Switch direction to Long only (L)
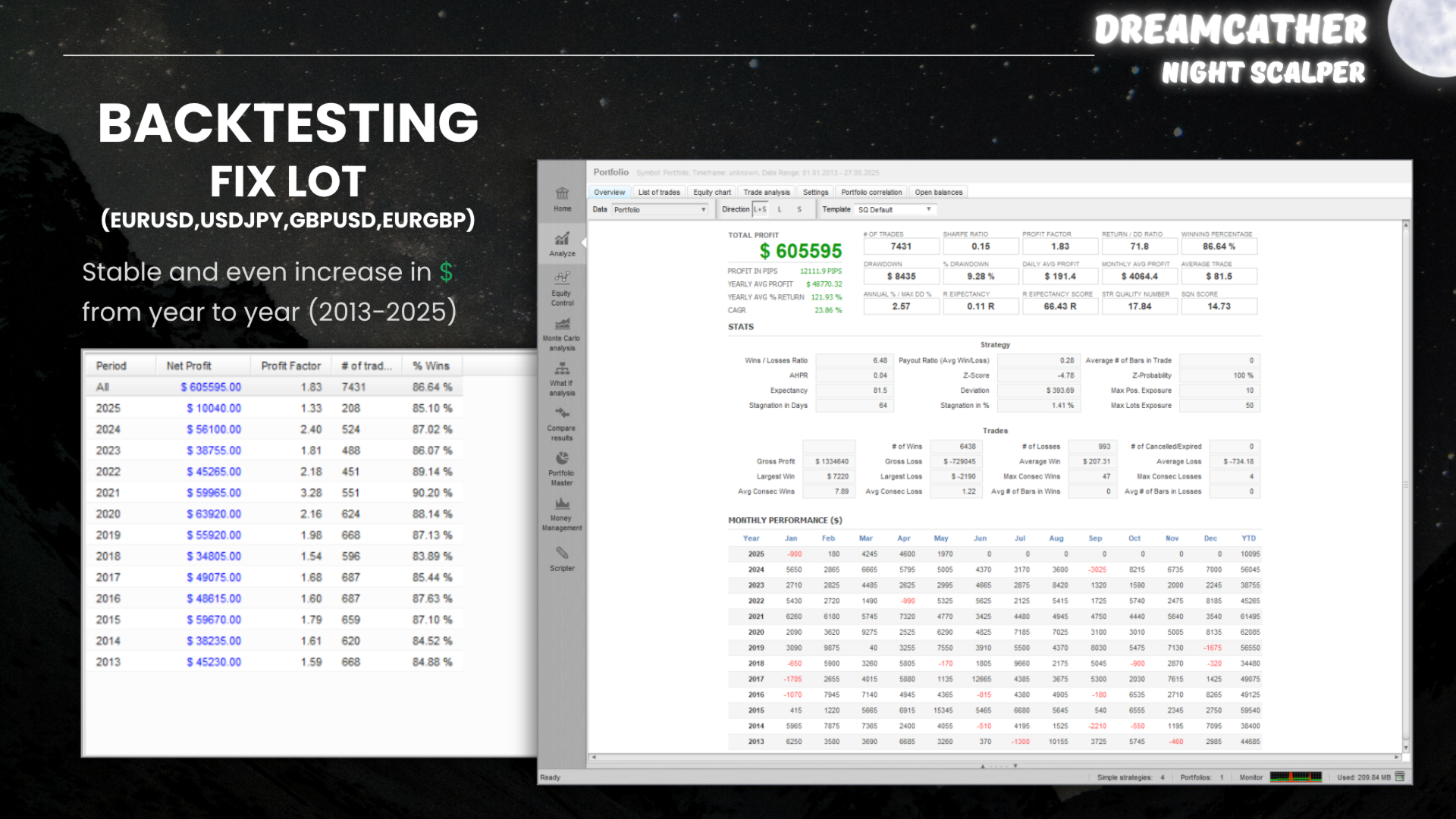The height and width of the screenshot is (819, 1456). point(780,209)
